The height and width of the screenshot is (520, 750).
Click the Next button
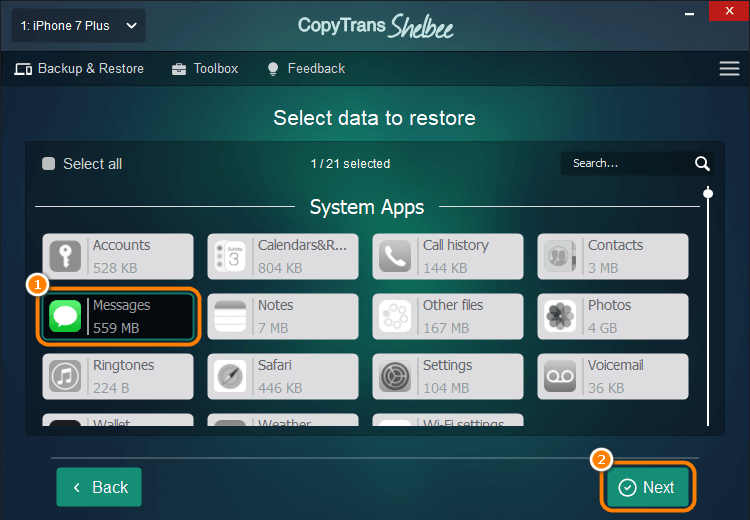pos(648,487)
